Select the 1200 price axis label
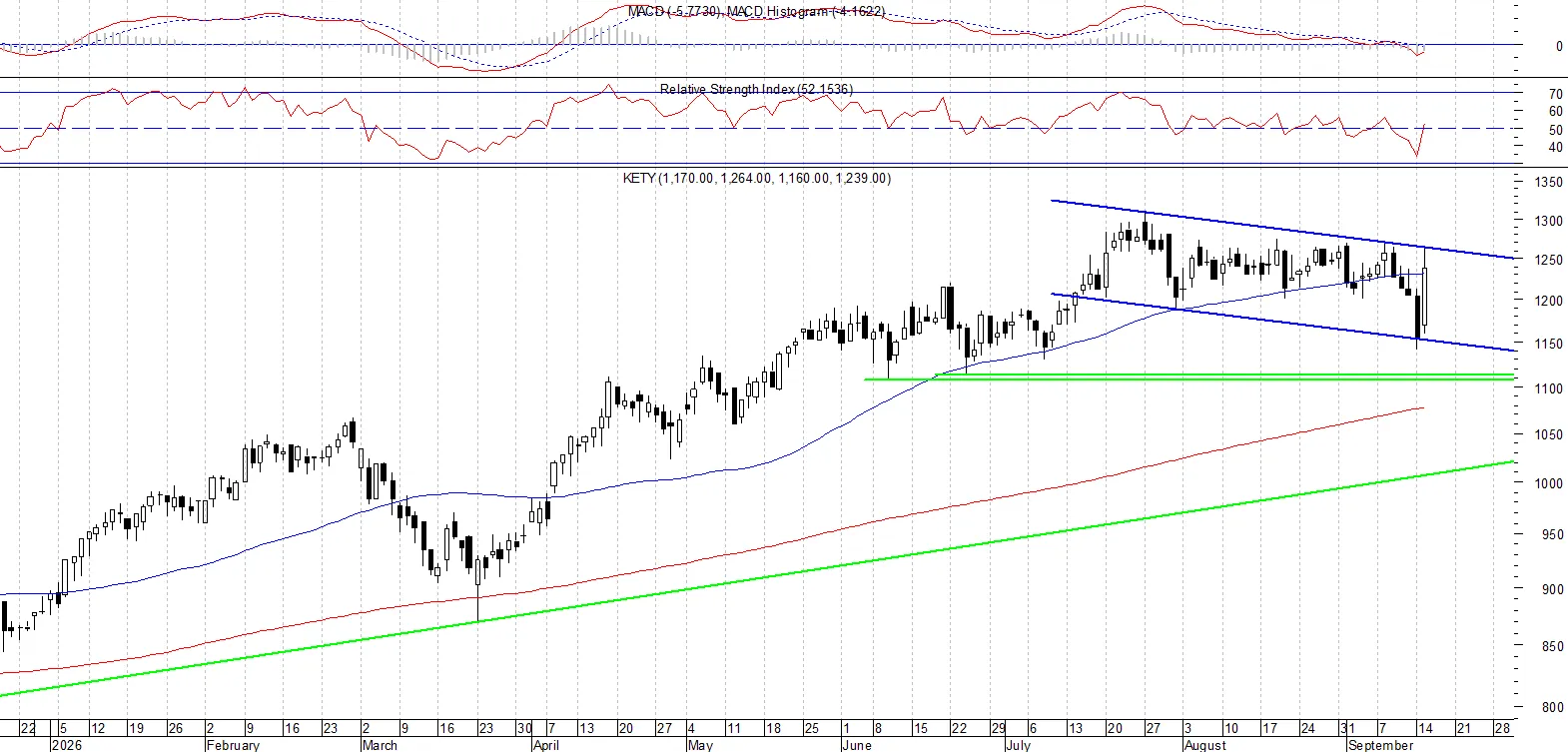 [1549, 302]
